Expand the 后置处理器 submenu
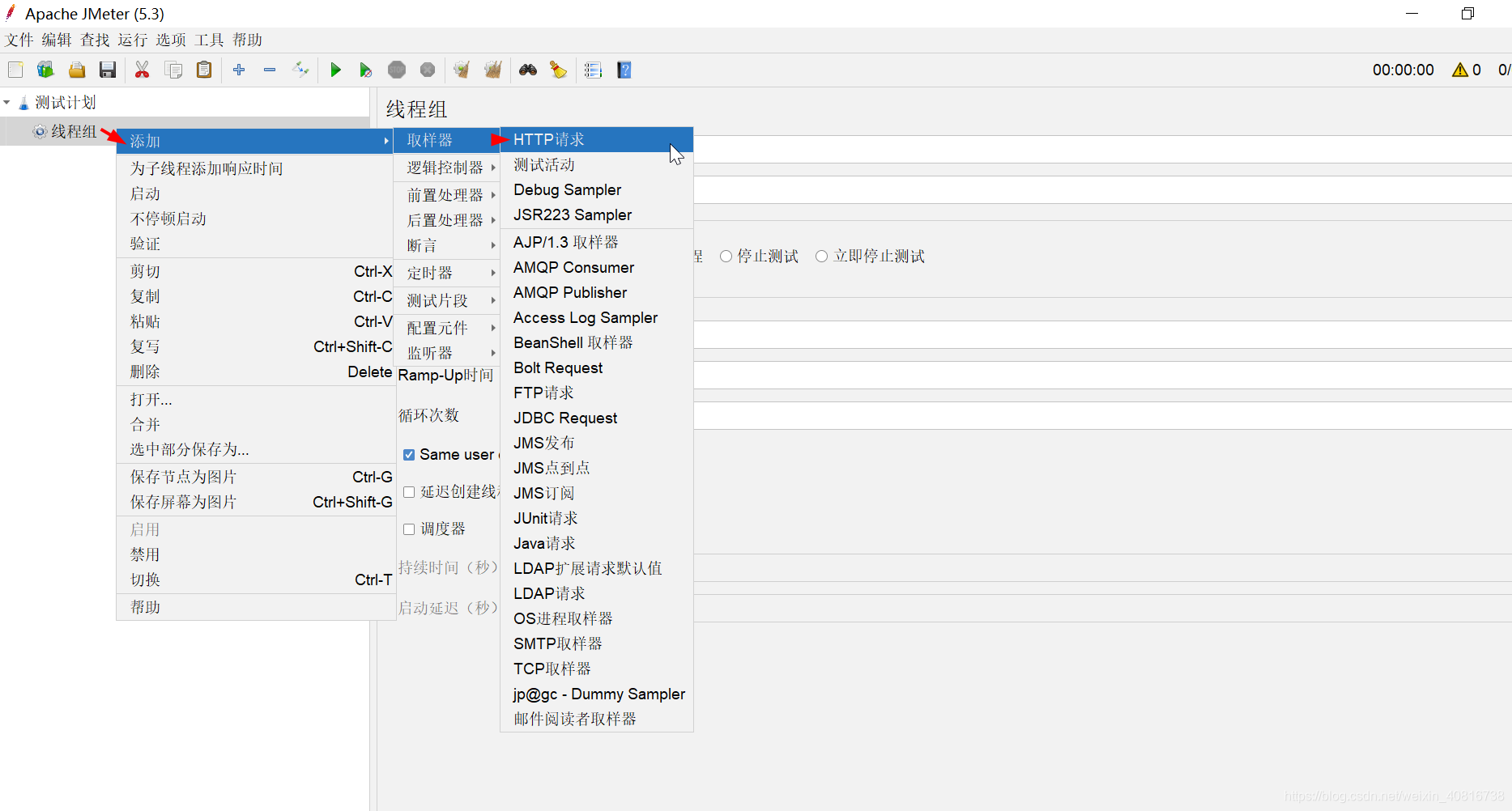This screenshot has width=1512, height=811. click(x=447, y=220)
